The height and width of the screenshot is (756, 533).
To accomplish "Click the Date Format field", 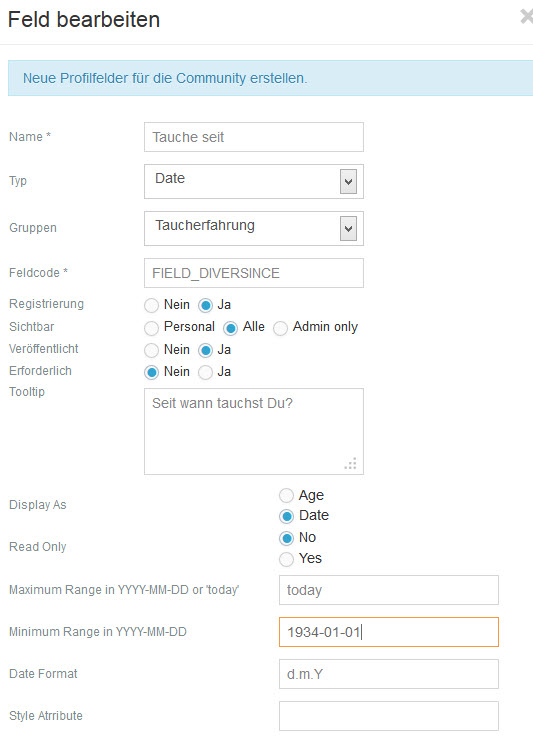I will [389, 674].
